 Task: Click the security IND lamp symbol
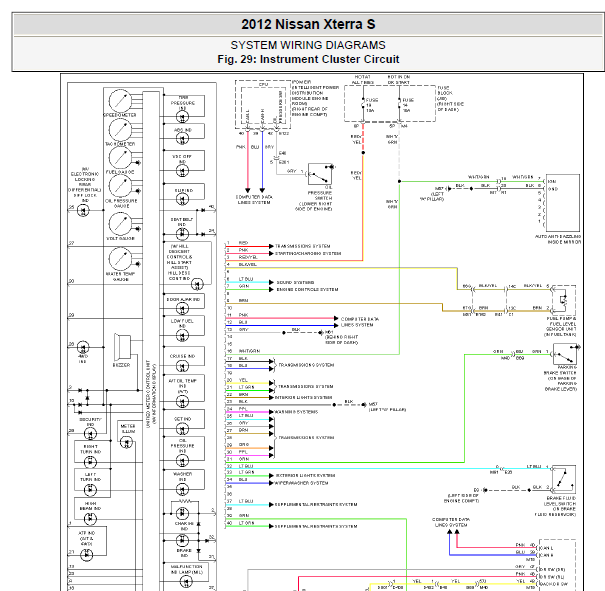[x=90, y=434]
